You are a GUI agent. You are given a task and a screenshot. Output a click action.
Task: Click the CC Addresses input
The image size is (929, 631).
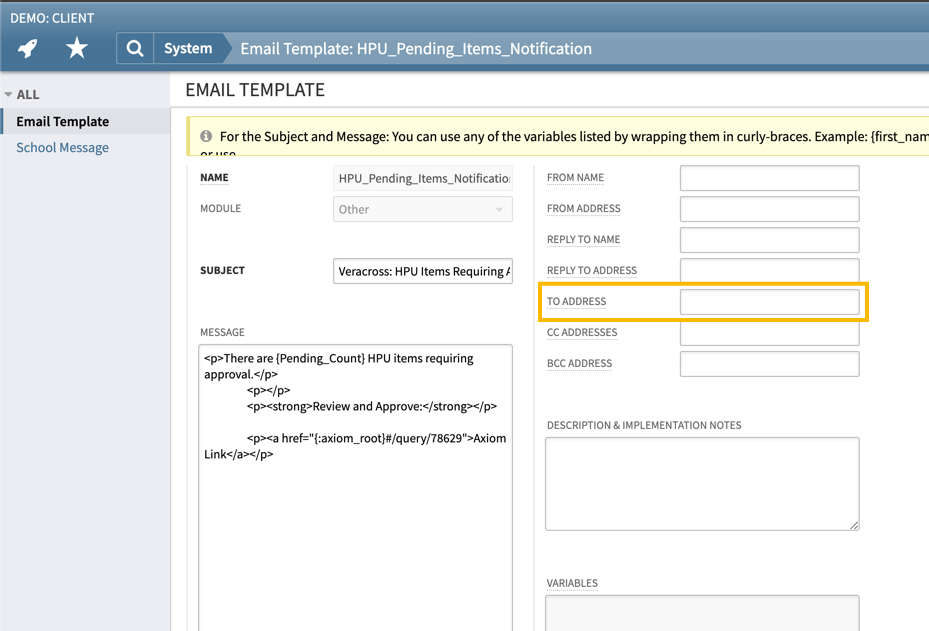point(769,333)
